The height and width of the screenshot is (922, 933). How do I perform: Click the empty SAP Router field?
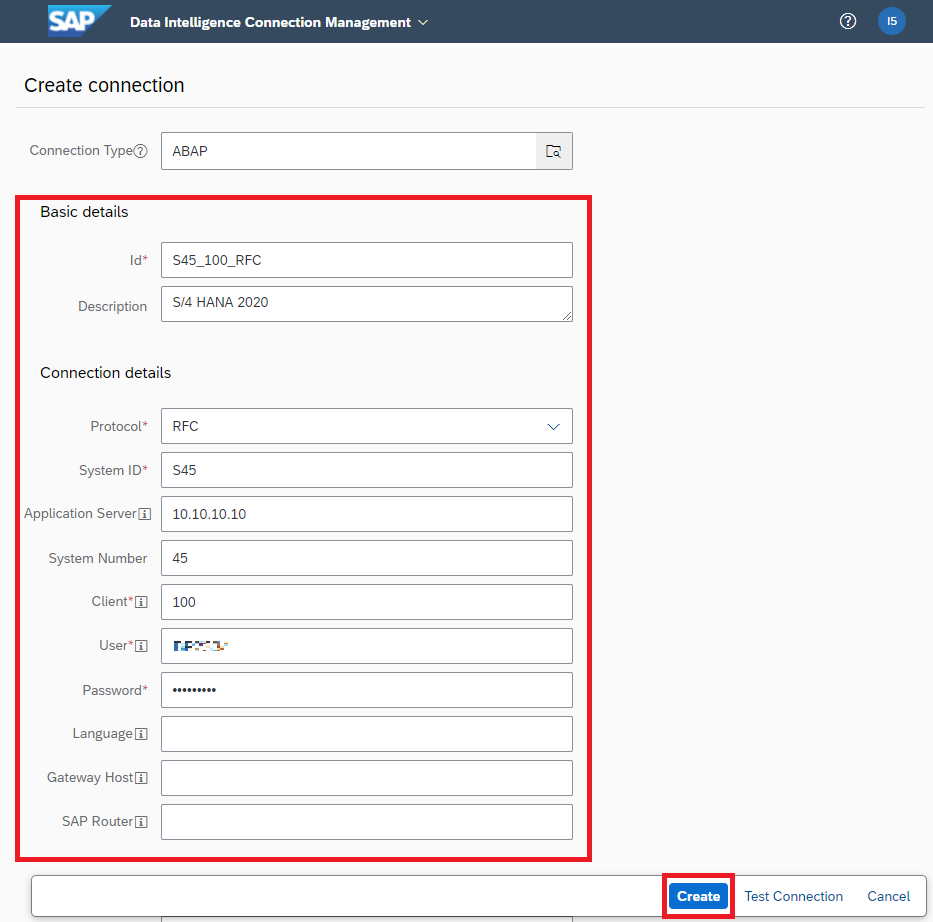click(366, 822)
